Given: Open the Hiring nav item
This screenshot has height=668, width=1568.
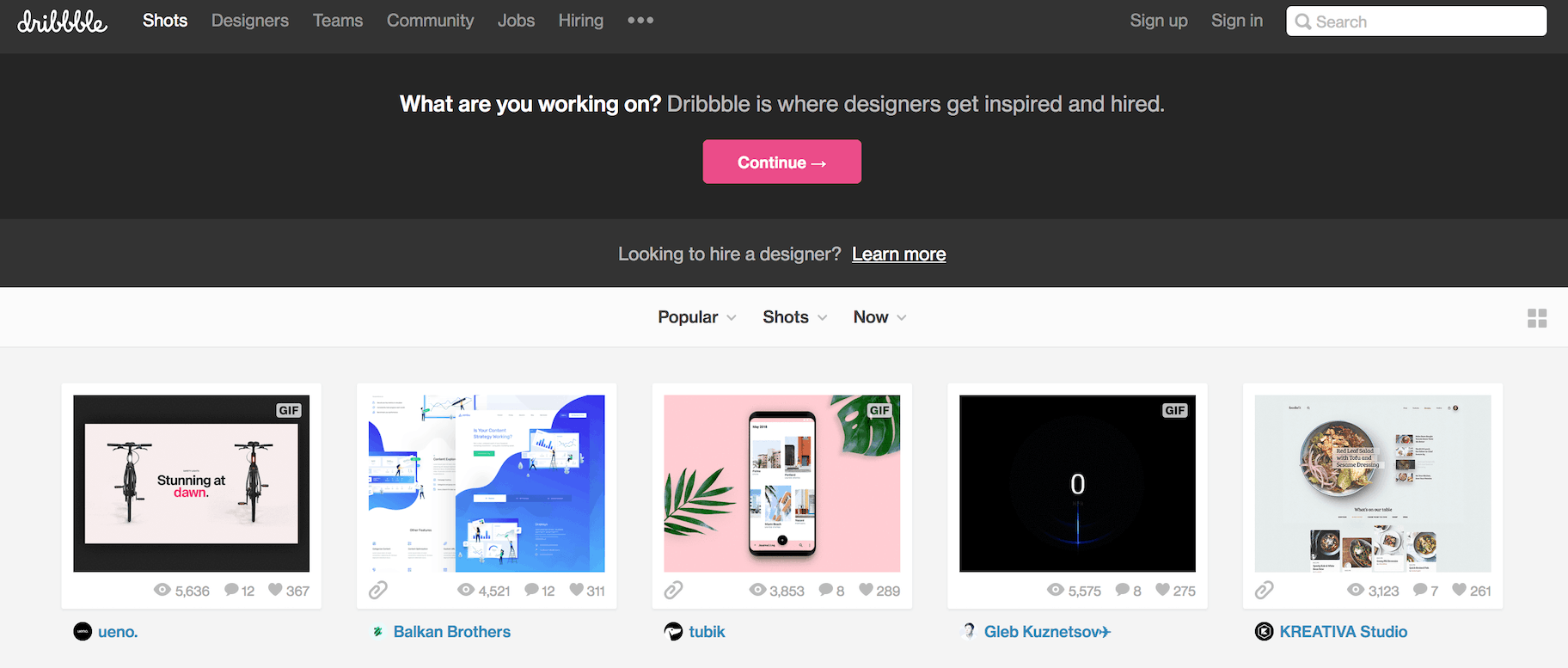Looking at the screenshot, I should click(x=581, y=21).
